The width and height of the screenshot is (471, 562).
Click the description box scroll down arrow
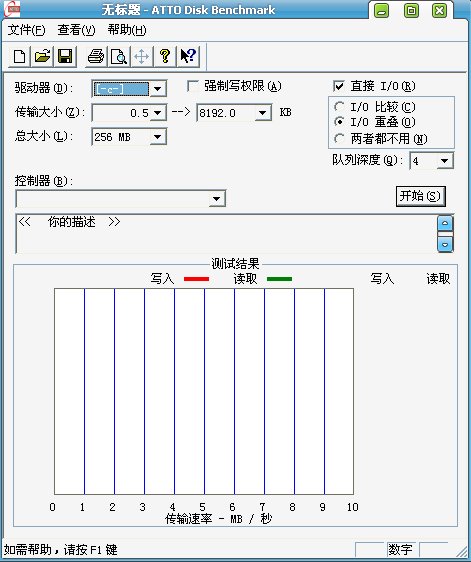point(445,244)
